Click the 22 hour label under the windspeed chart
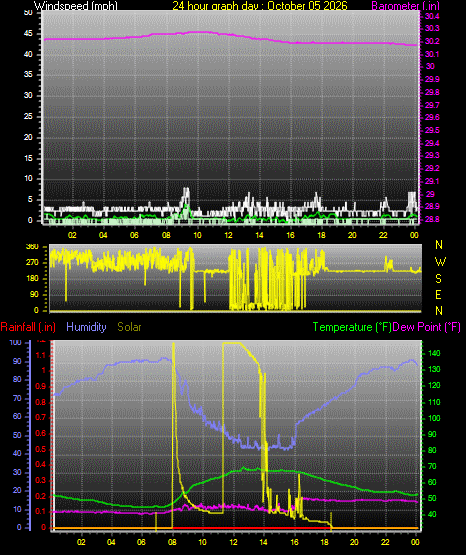 383,235
